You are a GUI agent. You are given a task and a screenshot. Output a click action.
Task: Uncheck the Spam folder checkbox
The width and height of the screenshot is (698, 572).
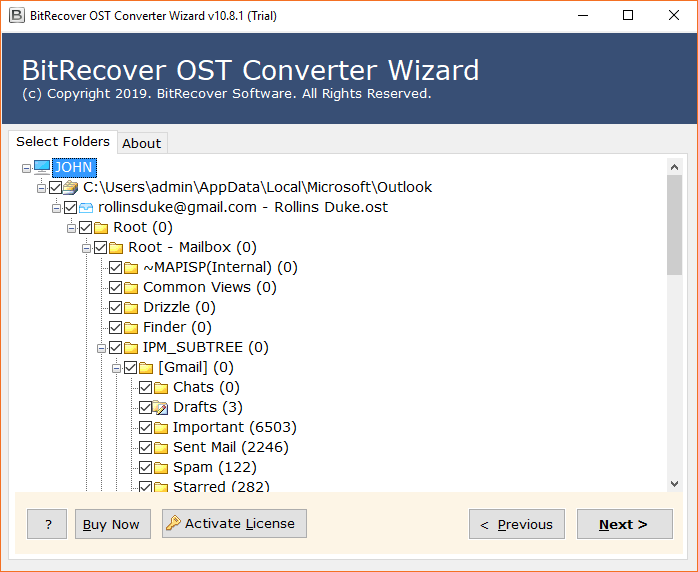coord(146,467)
